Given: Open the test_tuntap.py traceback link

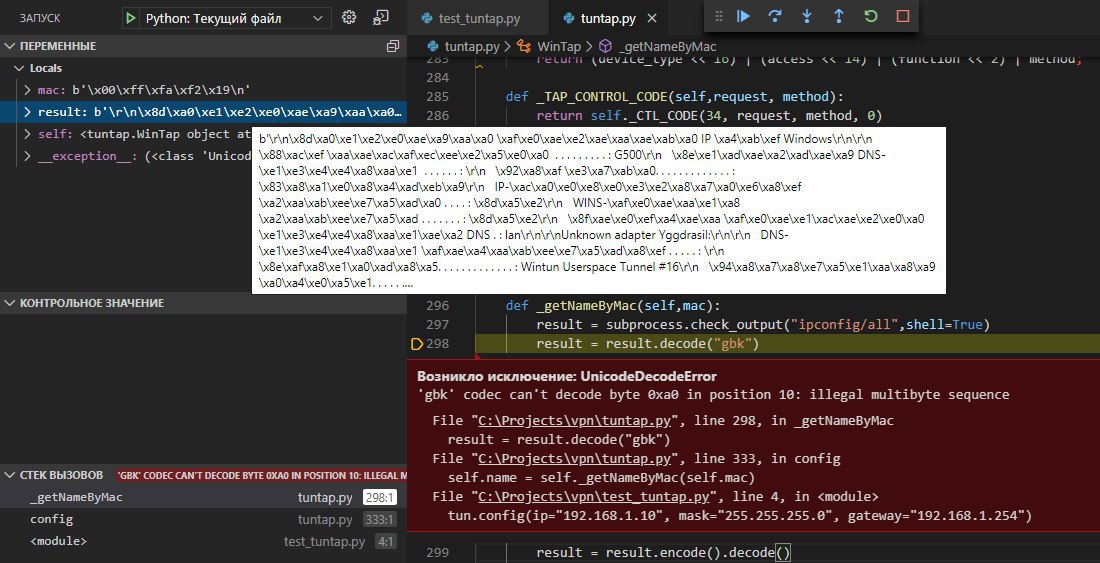Looking at the screenshot, I should point(594,497).
